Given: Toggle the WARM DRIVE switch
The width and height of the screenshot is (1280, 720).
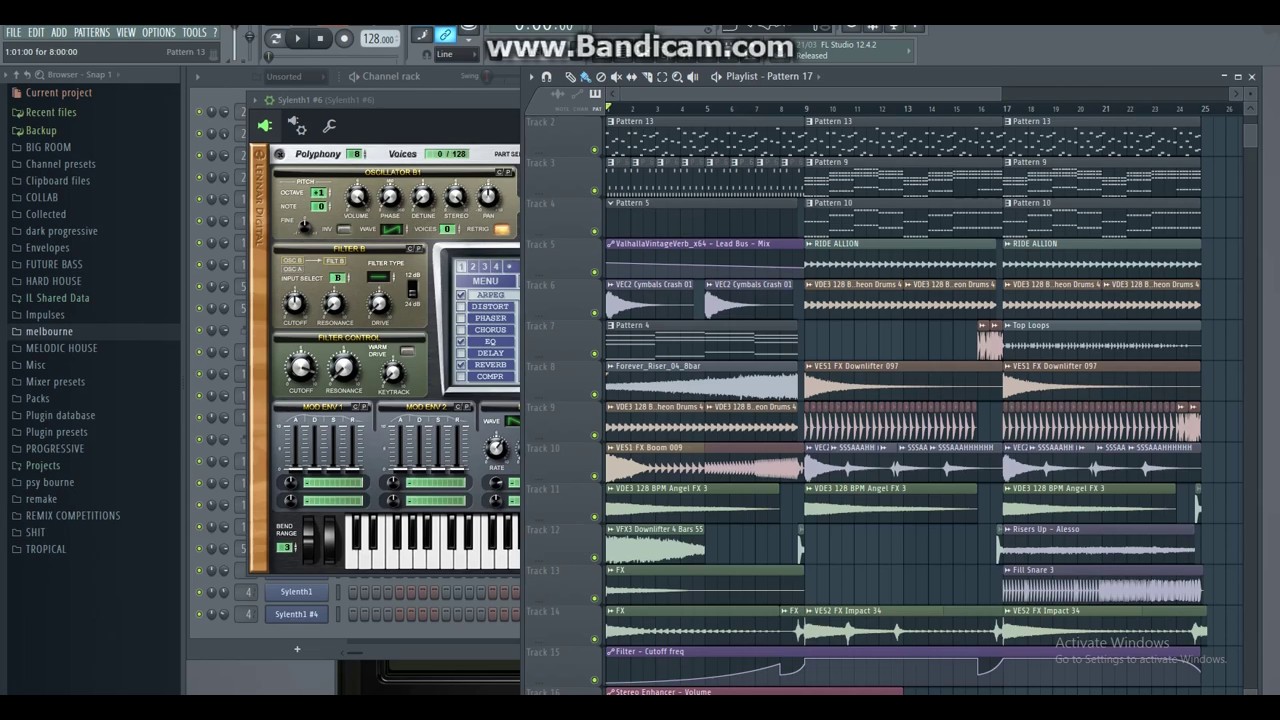Looking at the screenshot, I should point(407,351).
